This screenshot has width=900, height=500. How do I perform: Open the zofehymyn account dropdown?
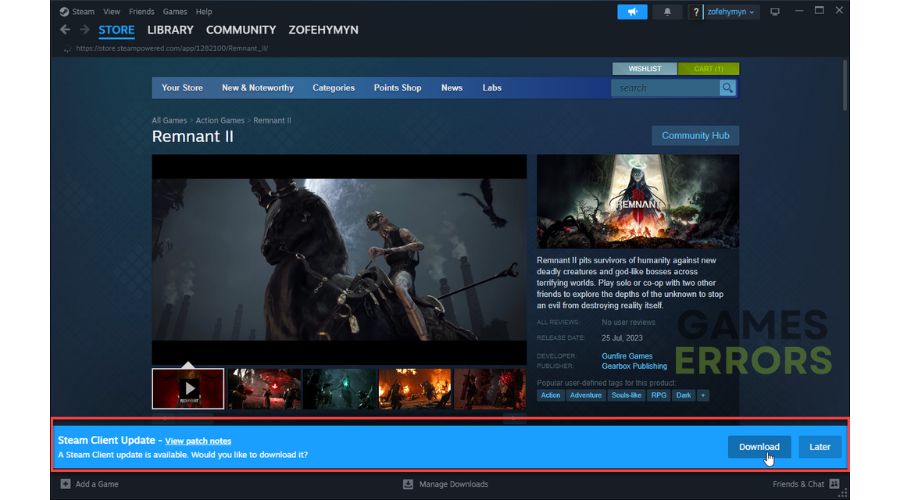[x=730, y=12]
